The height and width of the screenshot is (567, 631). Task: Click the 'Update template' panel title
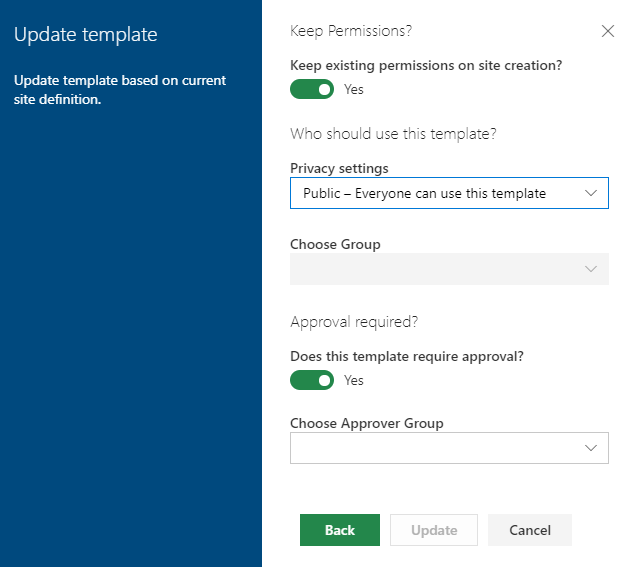(x=86, y=34)
